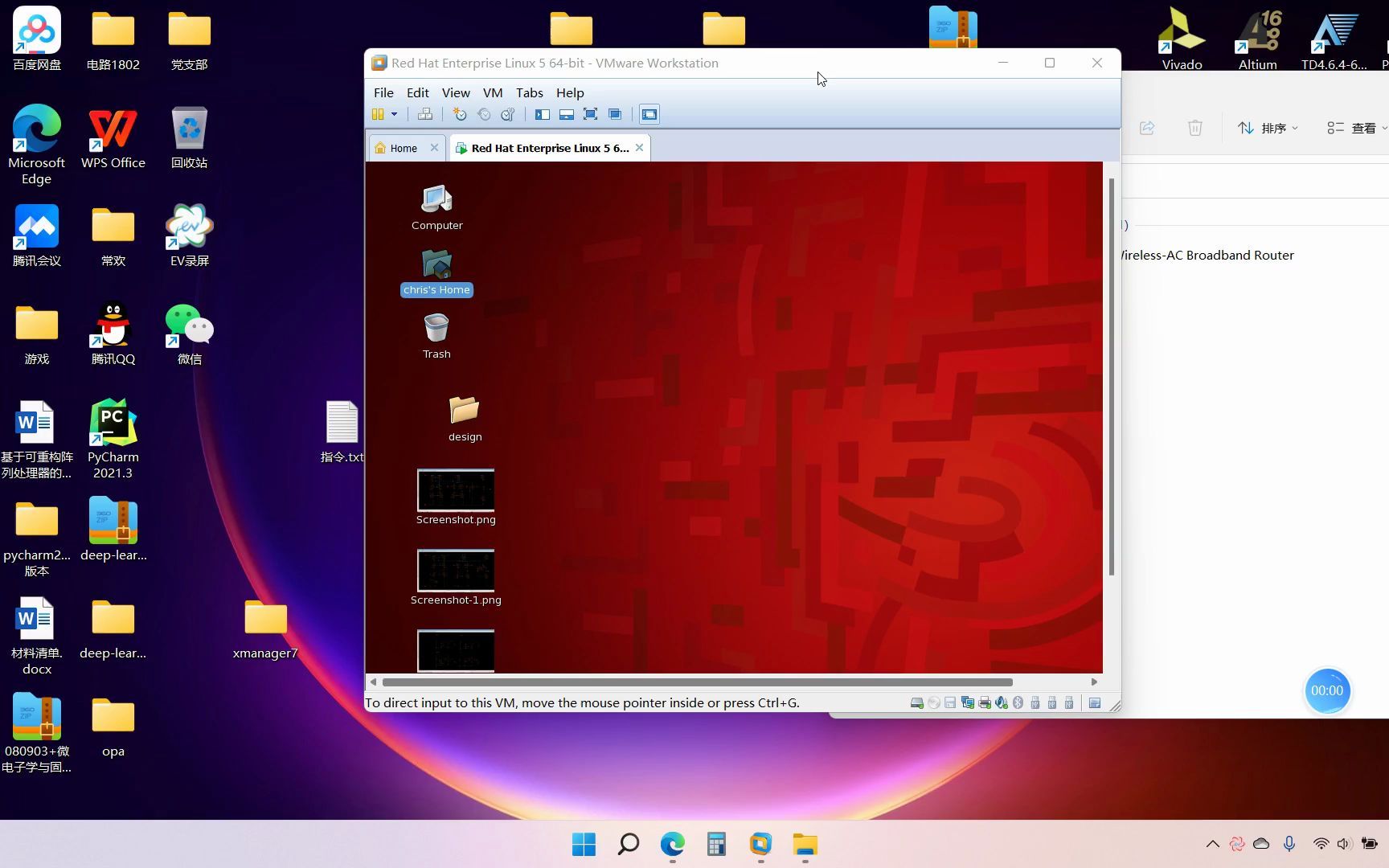Click the horizontal scrollbar in VM view
This screenshot has height=868, width=1389.
[x=697, y=682]
